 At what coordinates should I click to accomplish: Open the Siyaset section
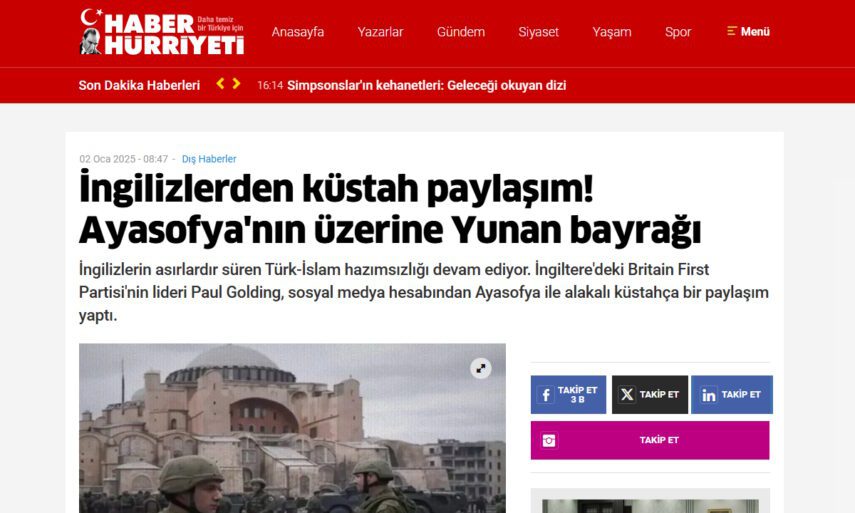tap(538, 32)
